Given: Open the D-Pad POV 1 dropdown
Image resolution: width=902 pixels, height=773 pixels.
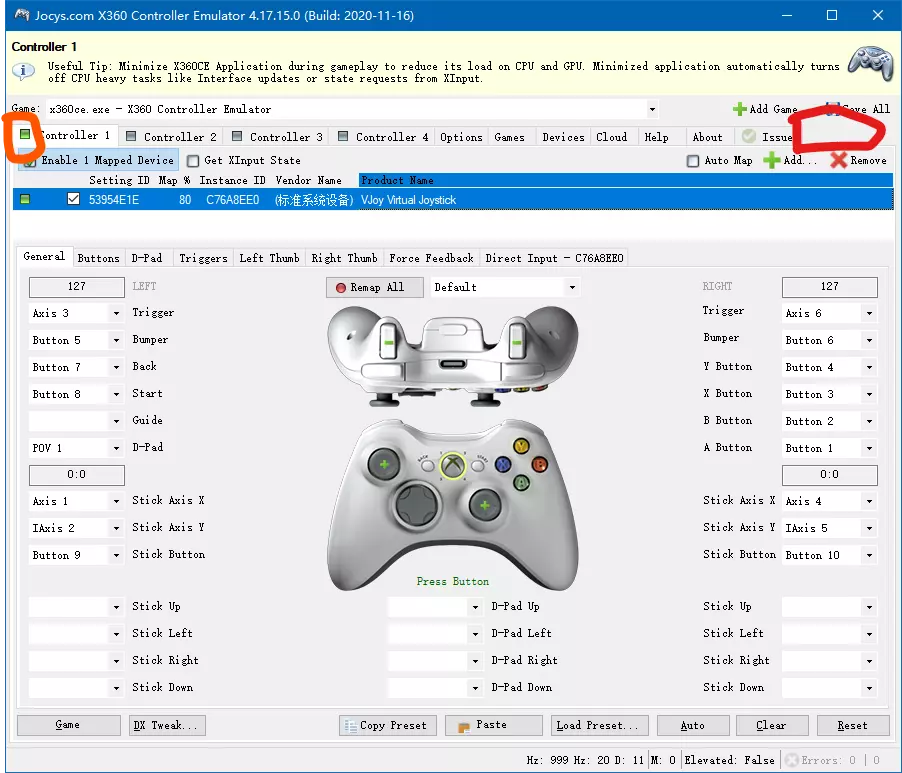Looking at the screenshot, I should (x=116, y=447).
